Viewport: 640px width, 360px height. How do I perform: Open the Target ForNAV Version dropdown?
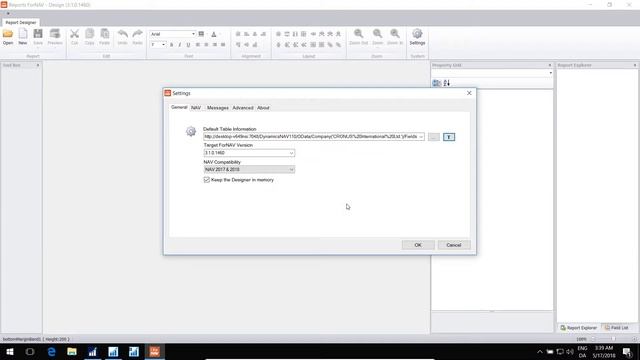(x=291, y=153)
